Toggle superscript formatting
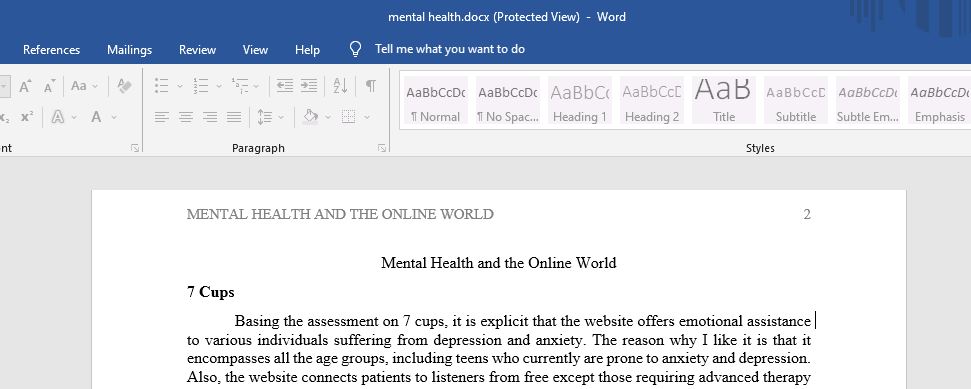The height and width of the screenshot is (389, 971). pyautogui.click(x=27, y=116)
